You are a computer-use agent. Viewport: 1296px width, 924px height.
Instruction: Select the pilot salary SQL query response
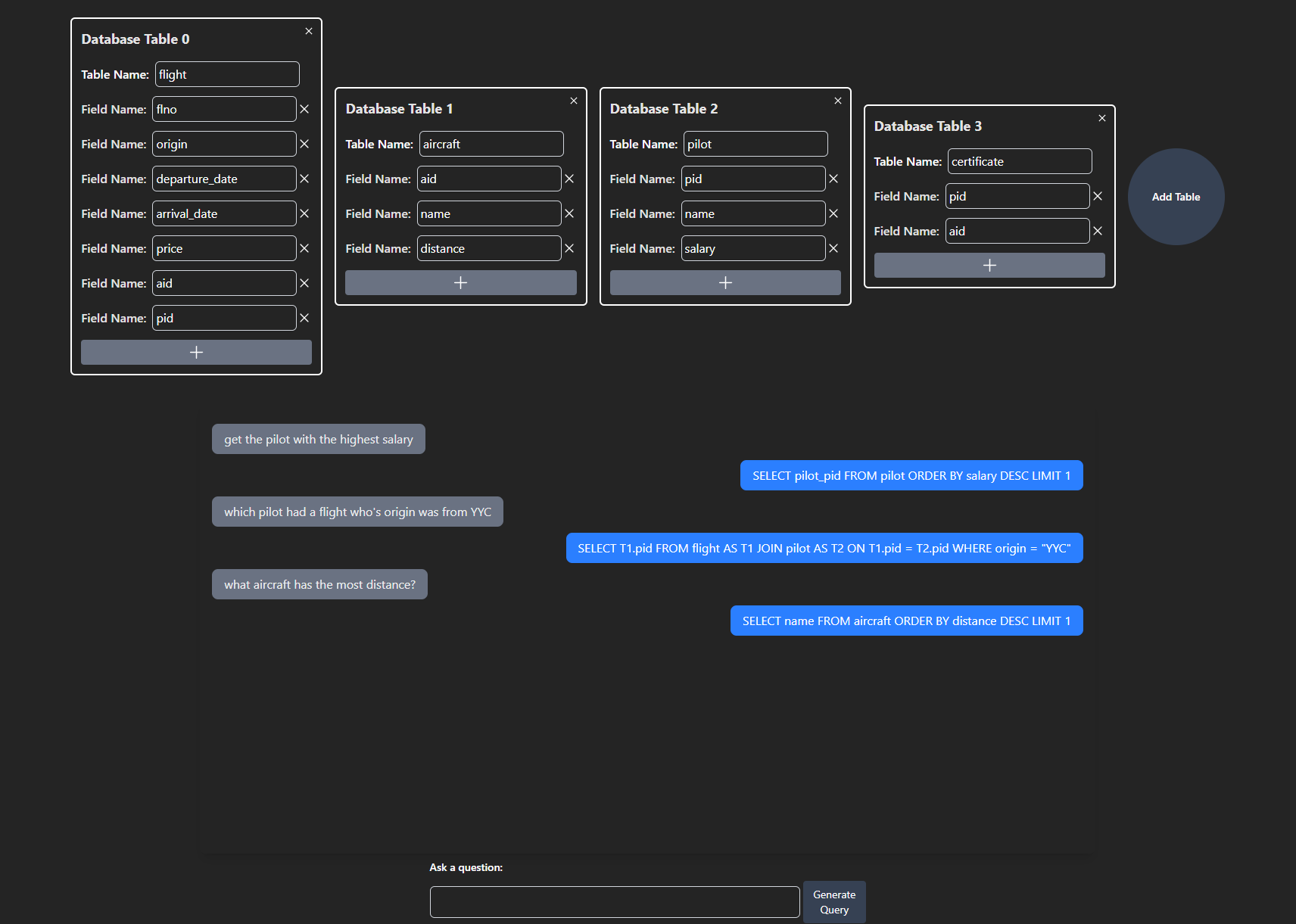911,475
